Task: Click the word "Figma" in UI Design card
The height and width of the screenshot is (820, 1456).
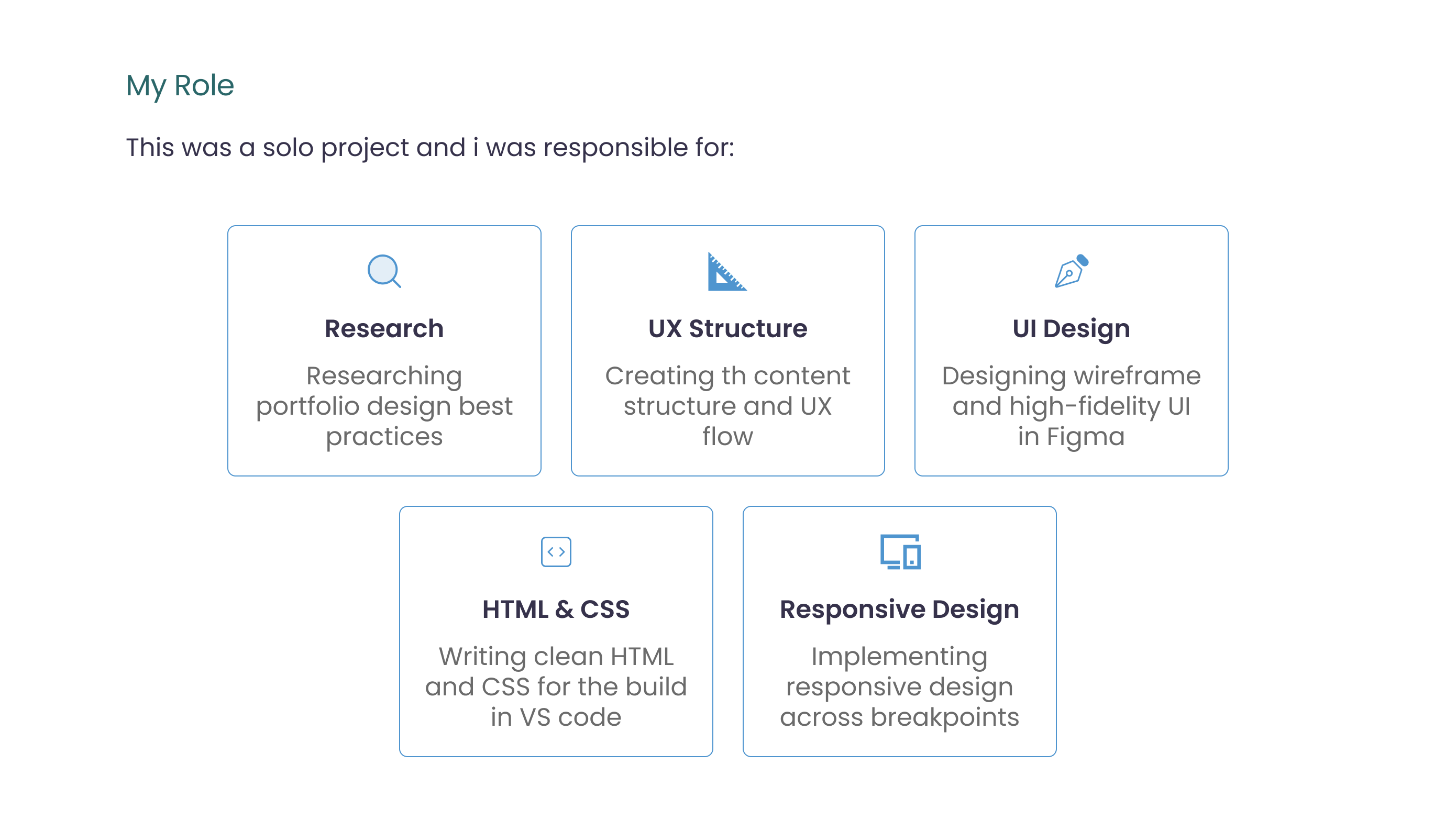Action: click(x=1085, y=437)
